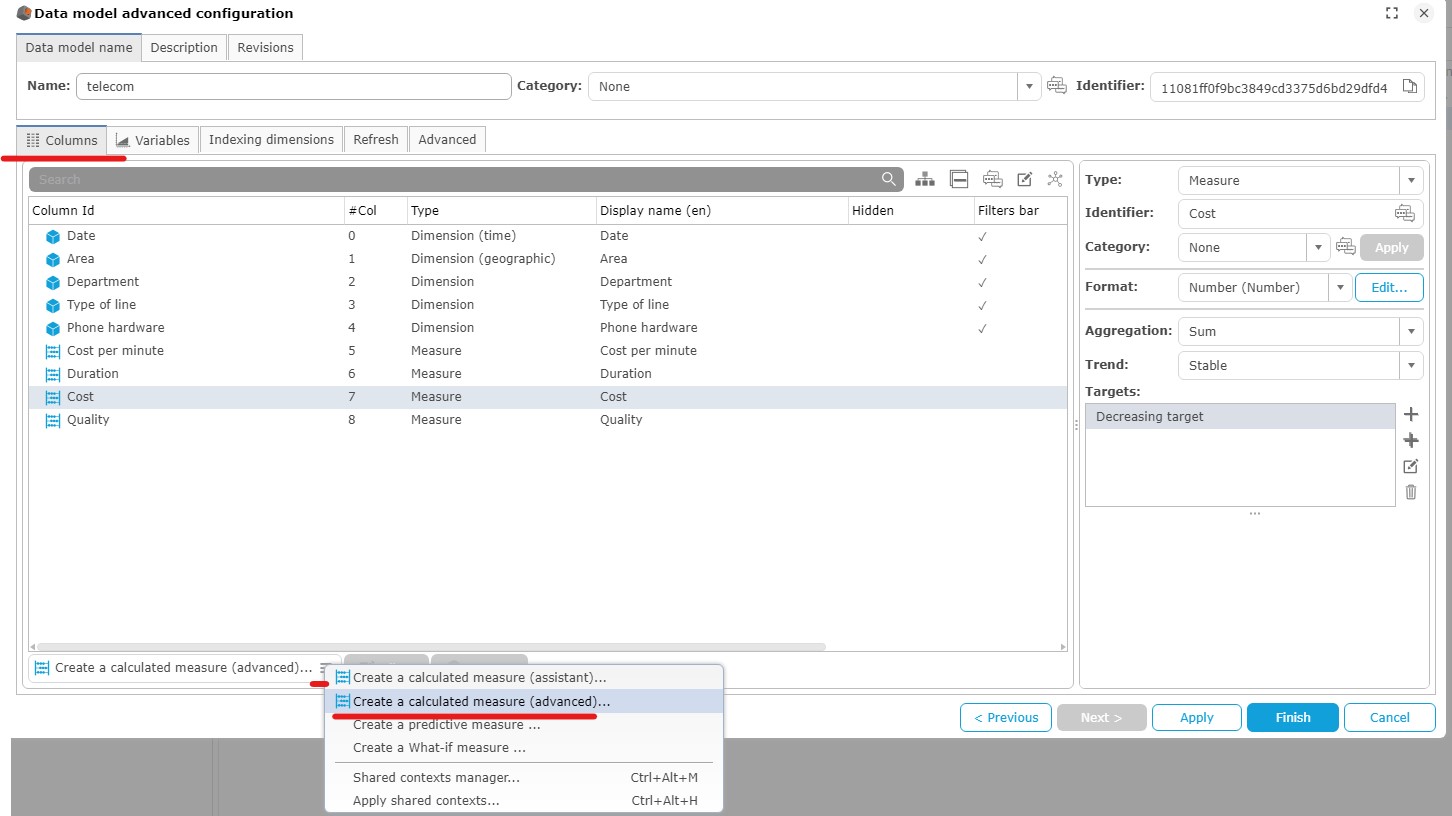Viewport: 1452px width, 816px height.
Task: Click the search magnifier icon in the columns search bar
Action: [889, 179]
